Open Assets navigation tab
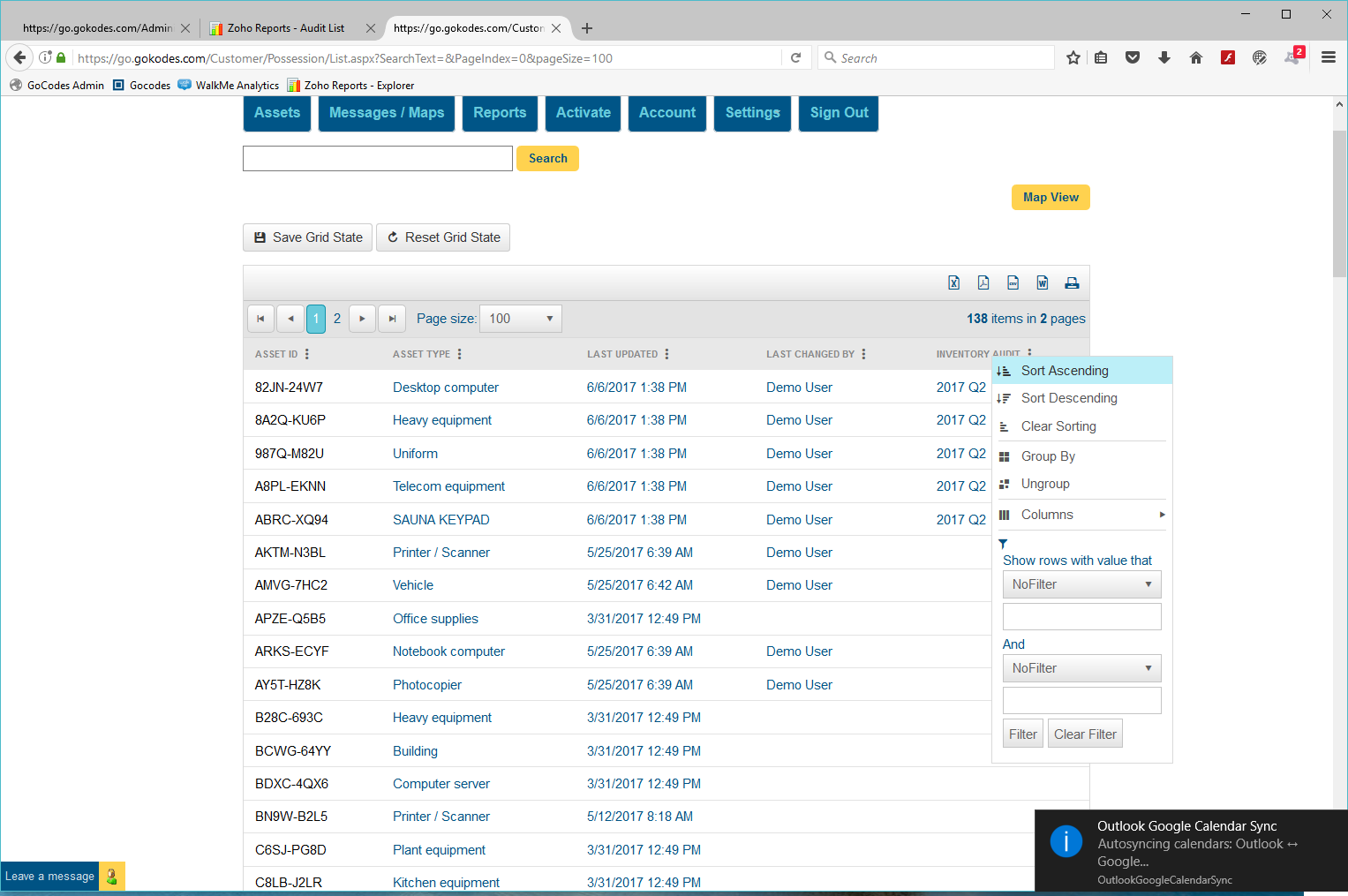Screen dimensions: 1348x896 tap(277, 113)
